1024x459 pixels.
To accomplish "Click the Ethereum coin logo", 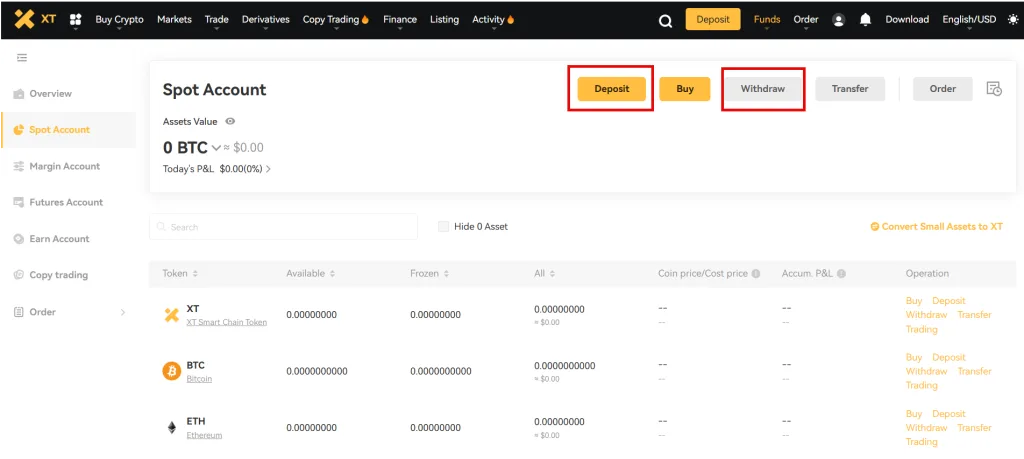I will [x=171, y=428].
